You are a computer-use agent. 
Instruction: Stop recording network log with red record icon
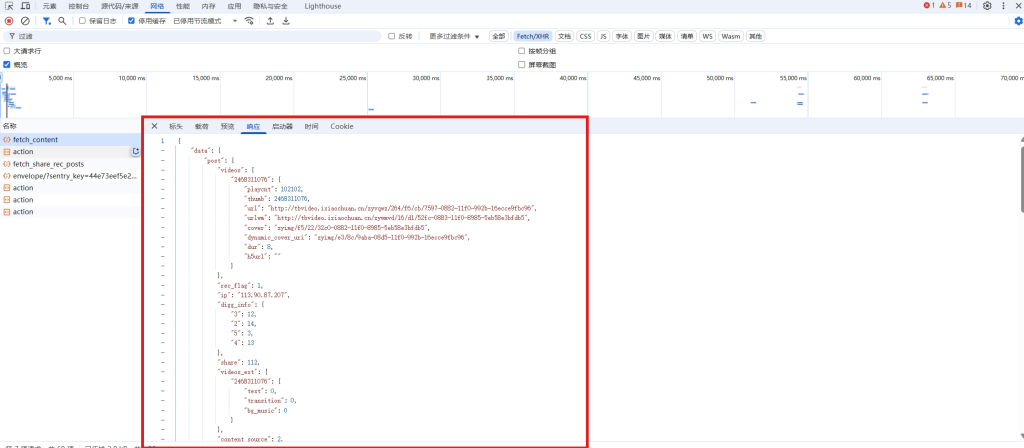9,20
